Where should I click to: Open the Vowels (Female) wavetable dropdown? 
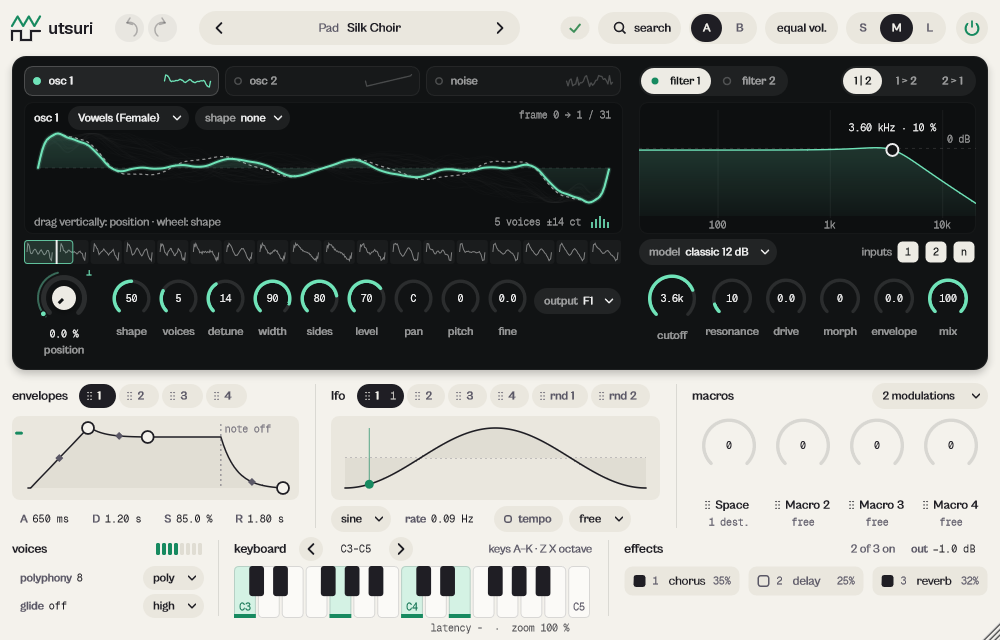[x=128, y=118]
